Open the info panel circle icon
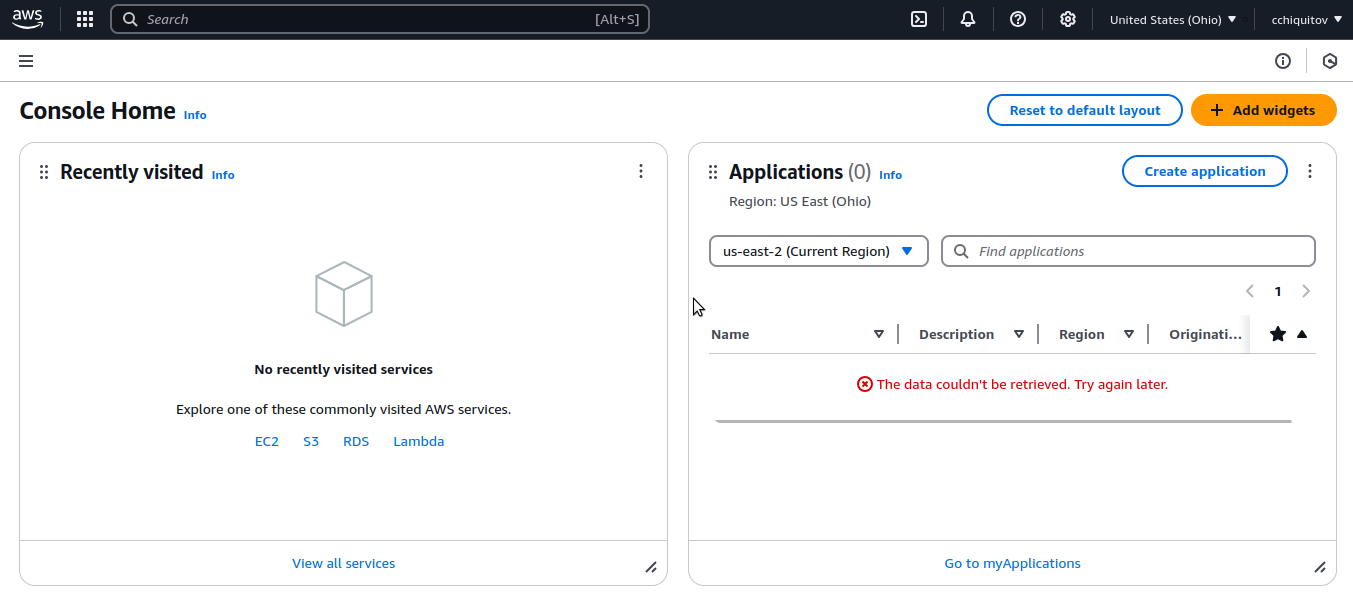The image size is (1353, 595). coord(1283,61)
